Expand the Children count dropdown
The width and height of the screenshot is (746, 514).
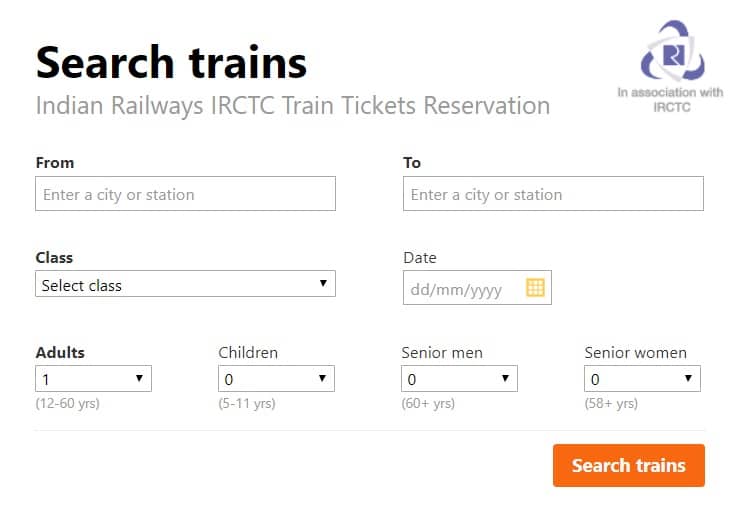[x=276, y=379]
